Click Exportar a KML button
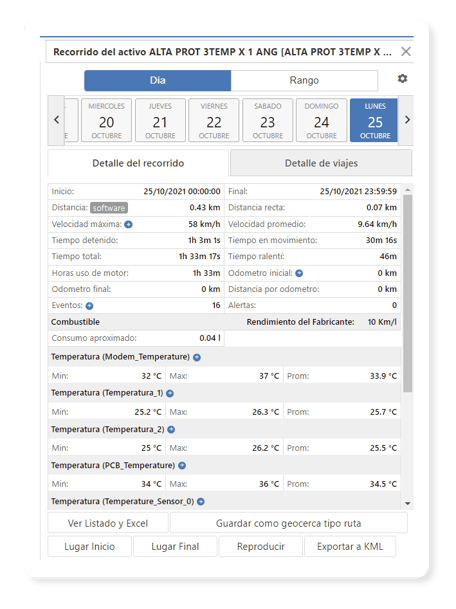456x609 pixels. [350, 546]
